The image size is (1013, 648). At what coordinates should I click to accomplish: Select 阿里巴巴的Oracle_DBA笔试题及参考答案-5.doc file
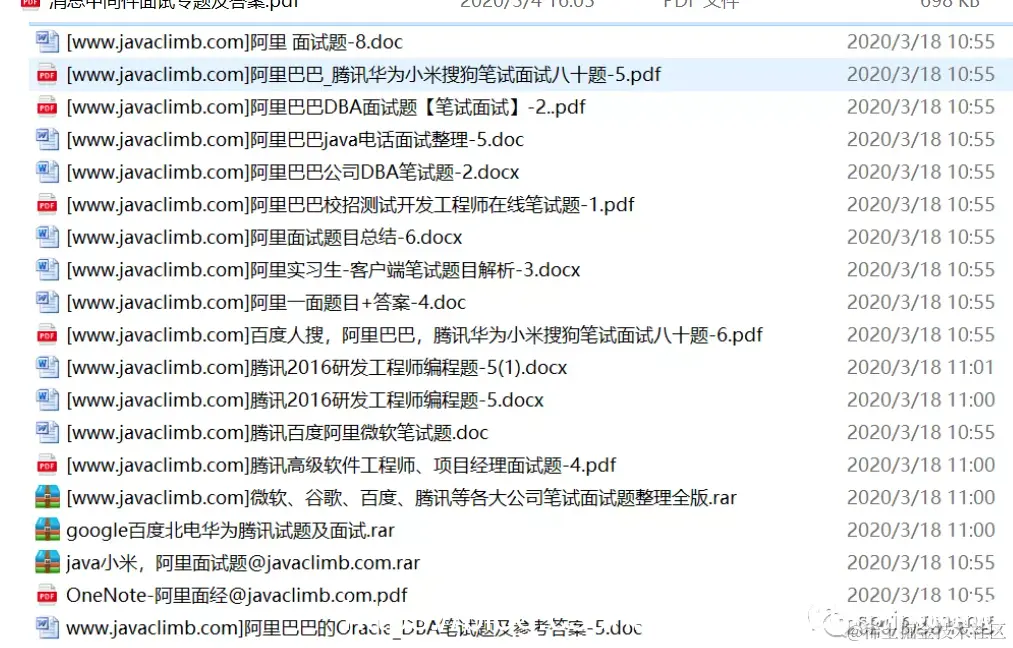click(x=354, y=628)
